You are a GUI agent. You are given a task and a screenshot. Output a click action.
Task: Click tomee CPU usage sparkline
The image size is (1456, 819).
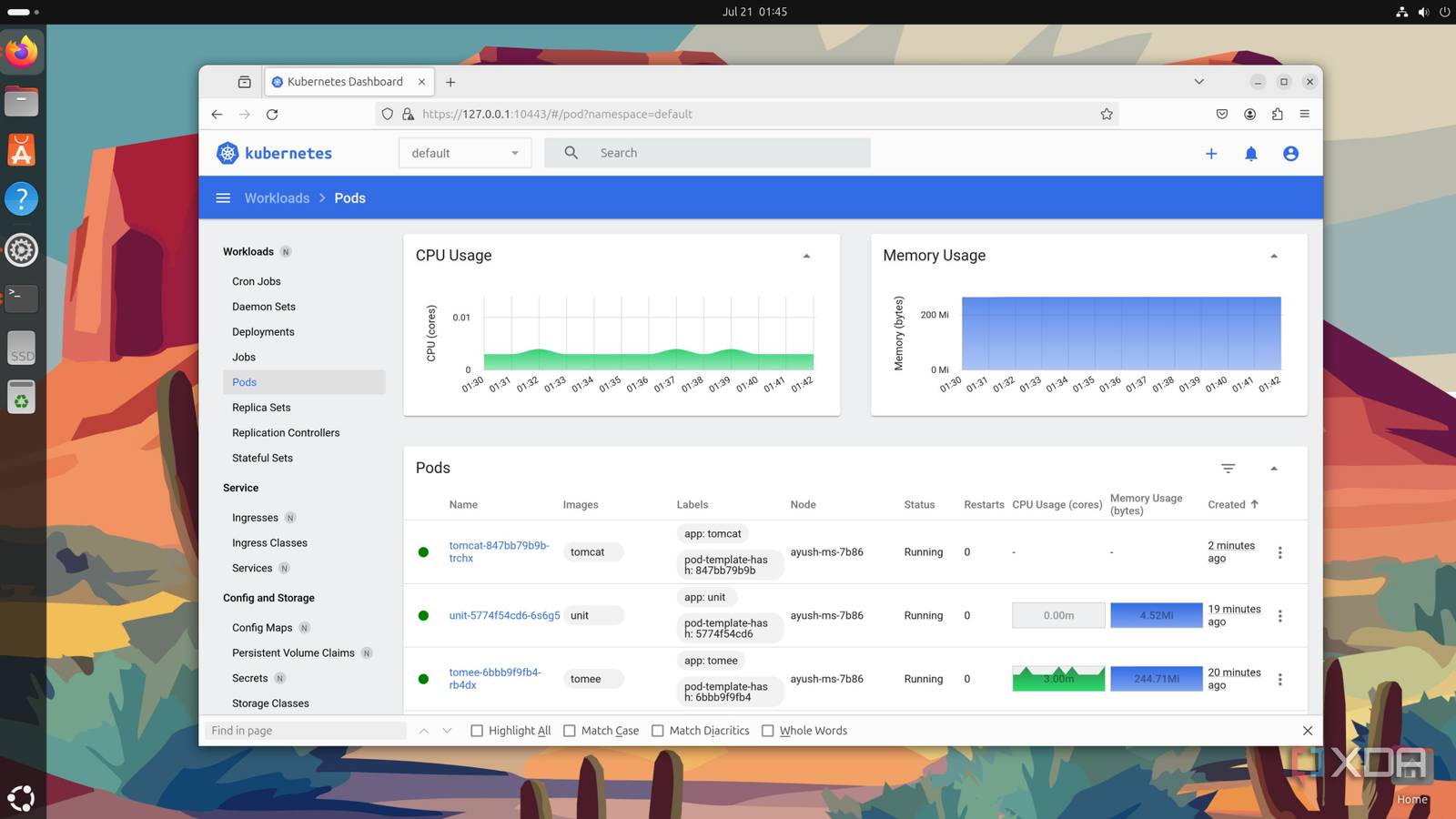1058,679
